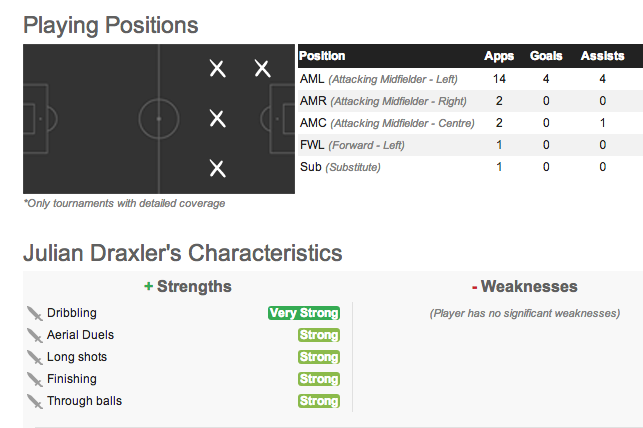The height and width of the screenshot is (428, 643).
Task: Click the sword icon beside Through balls
Action: click(35, 402)
